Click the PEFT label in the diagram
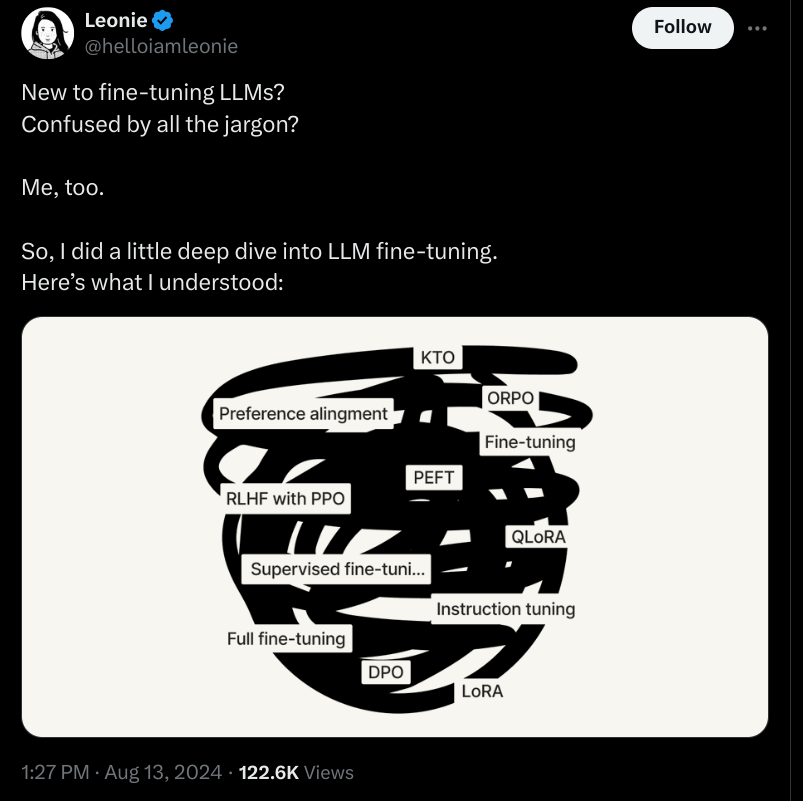This screenshot has width=803, height=801. (x=434, y=477)
